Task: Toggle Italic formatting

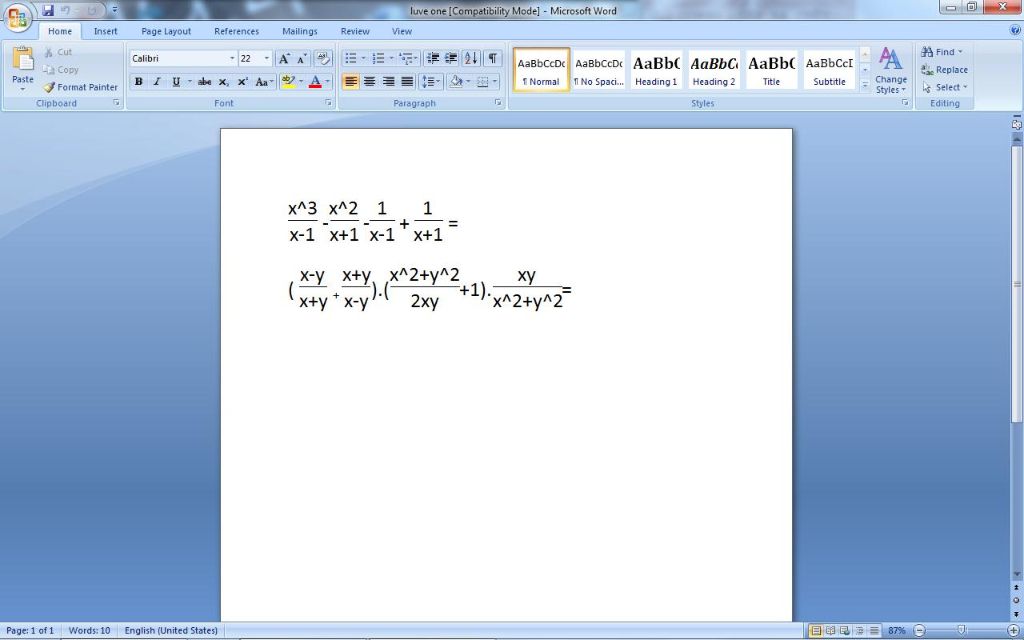Action: 157,82
